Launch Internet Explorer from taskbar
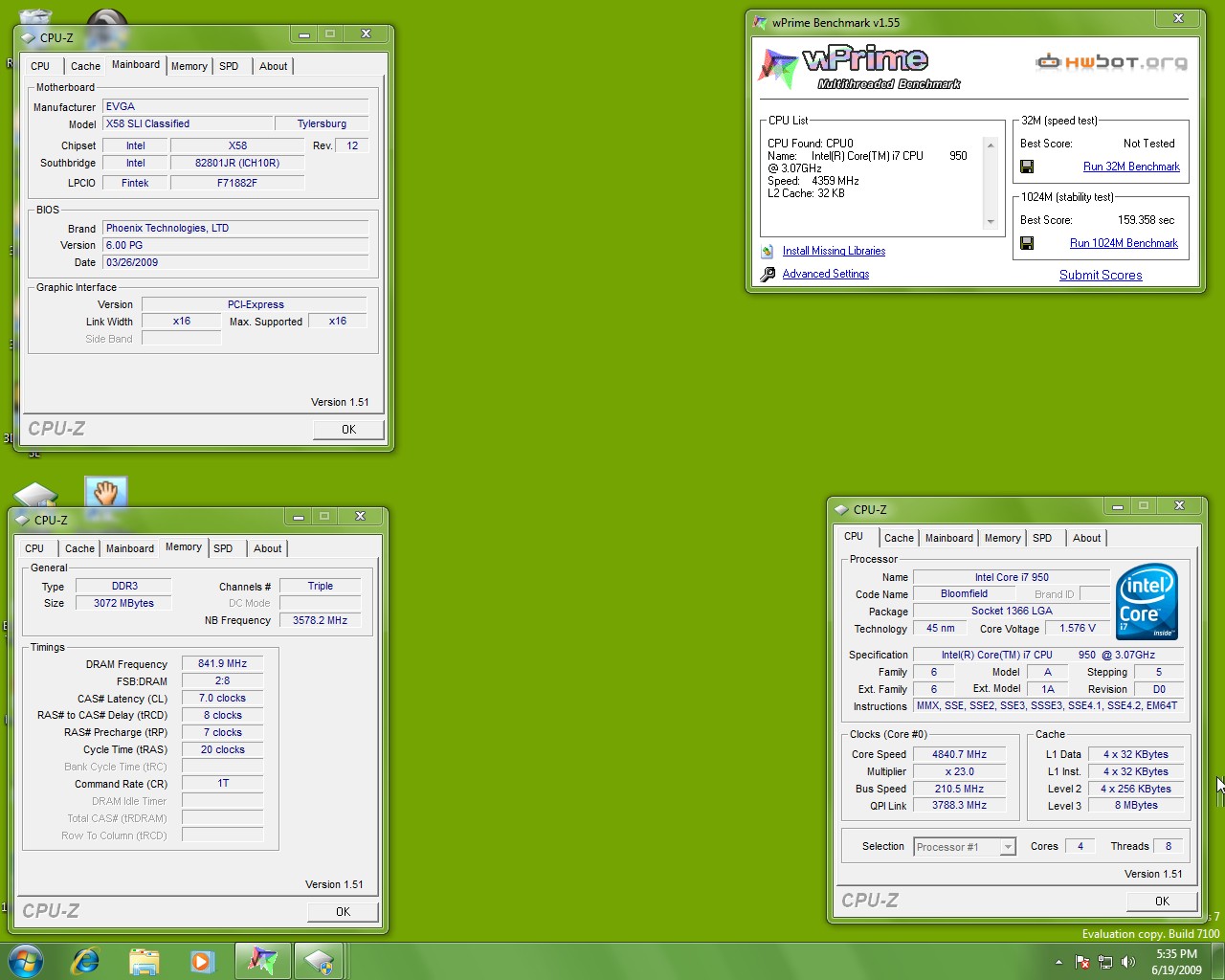 86,961
